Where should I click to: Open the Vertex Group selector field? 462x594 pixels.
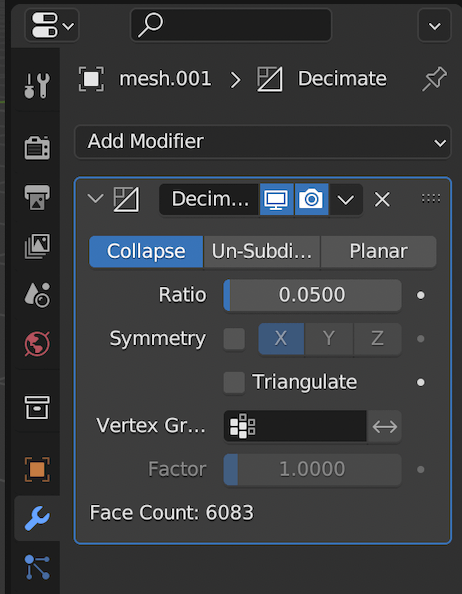[x=295, y=427]
